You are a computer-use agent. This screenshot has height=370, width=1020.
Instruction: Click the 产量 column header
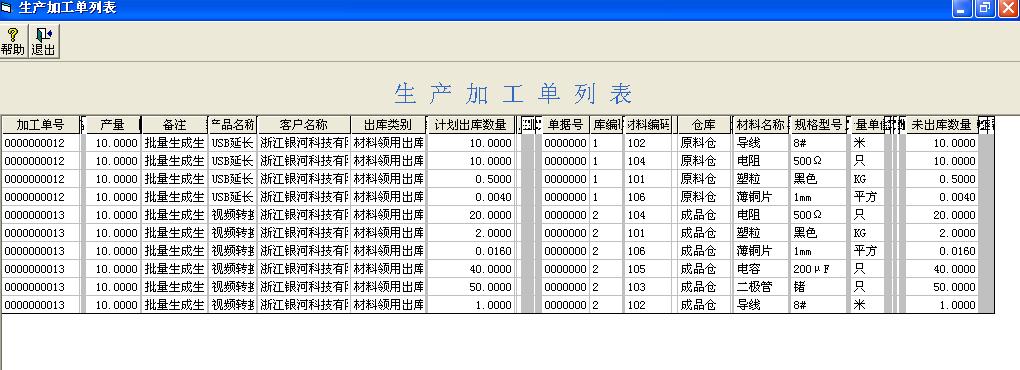coord(113,125)
